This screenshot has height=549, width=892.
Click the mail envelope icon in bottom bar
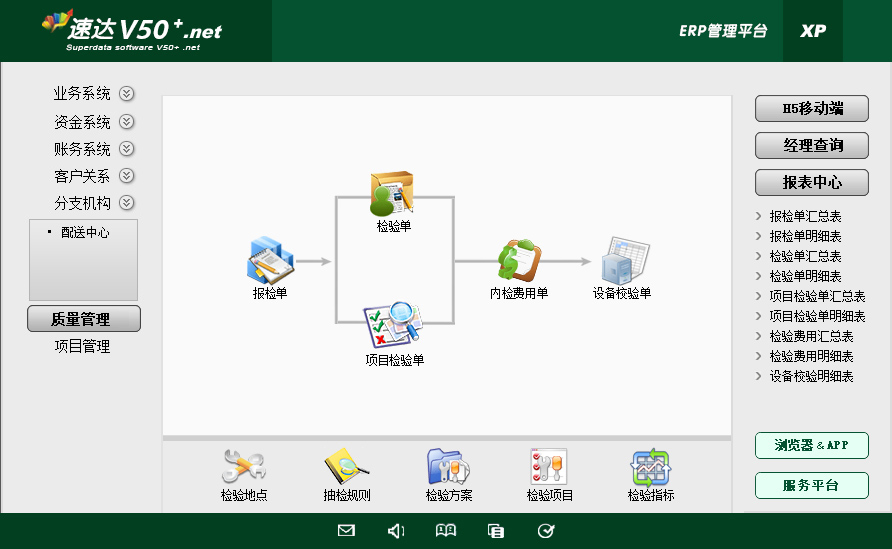point(346,531)
